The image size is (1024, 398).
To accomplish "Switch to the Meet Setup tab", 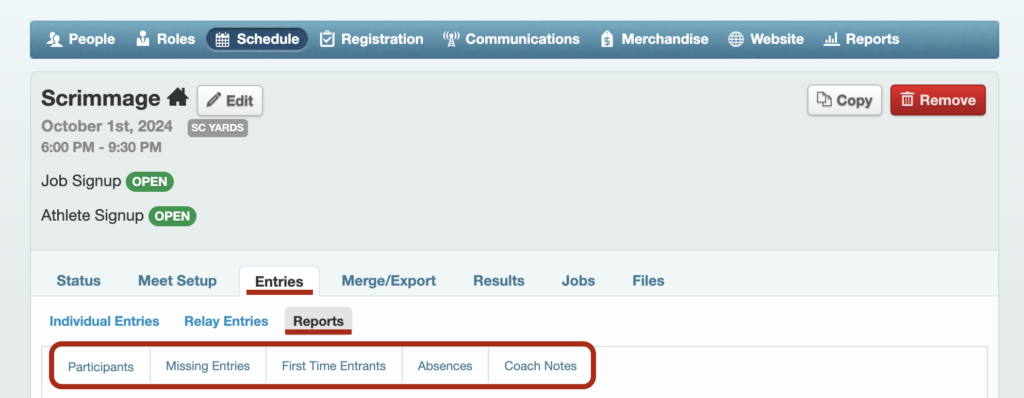I will click(177, 281).
